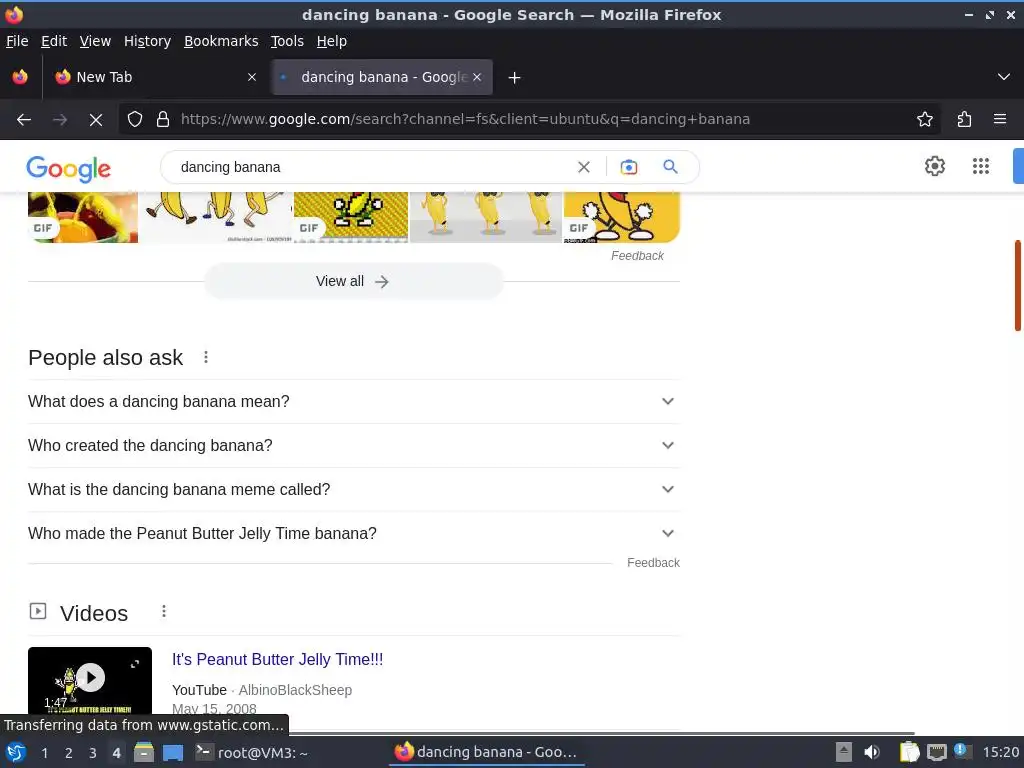The height and width of the screenshot is (768, 1024).
Task: Open the File menu
Action: pyautogui.click(x=17, y=41)
